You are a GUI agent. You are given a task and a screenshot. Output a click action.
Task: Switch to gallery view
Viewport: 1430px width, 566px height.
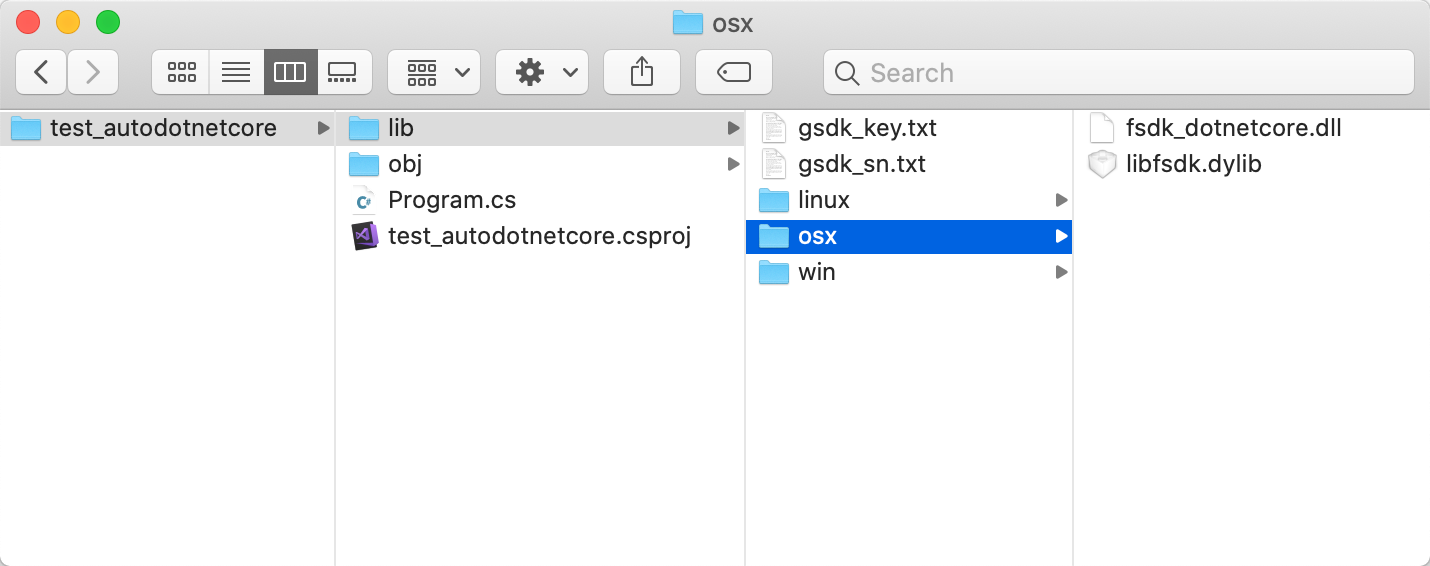coord(344,72)
